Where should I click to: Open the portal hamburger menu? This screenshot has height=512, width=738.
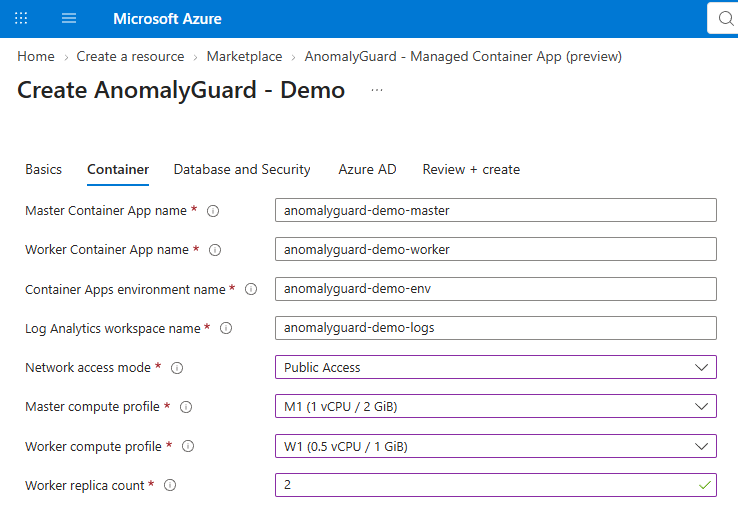pyautogui.click(x=69, y=18)
